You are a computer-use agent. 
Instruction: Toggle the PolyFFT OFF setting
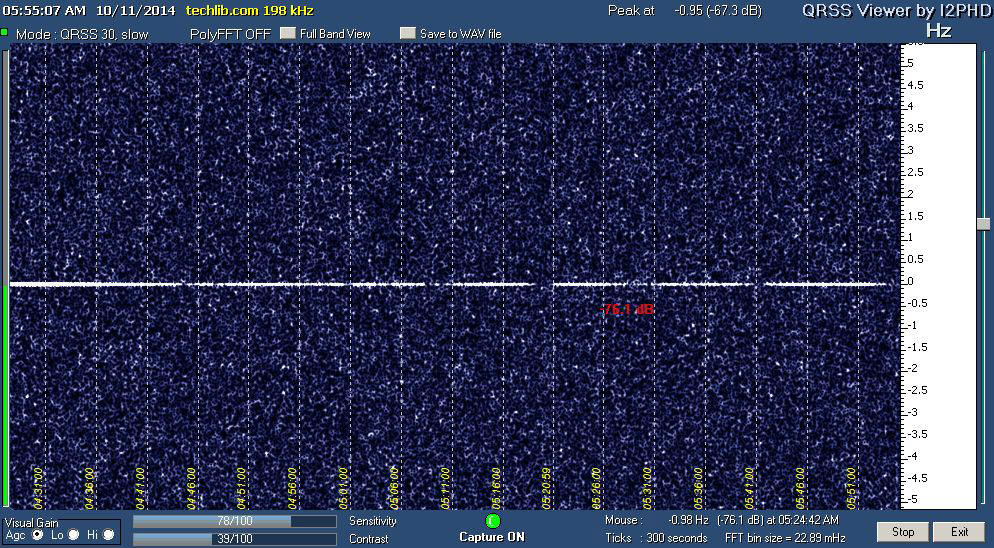(x=230, y=34)
